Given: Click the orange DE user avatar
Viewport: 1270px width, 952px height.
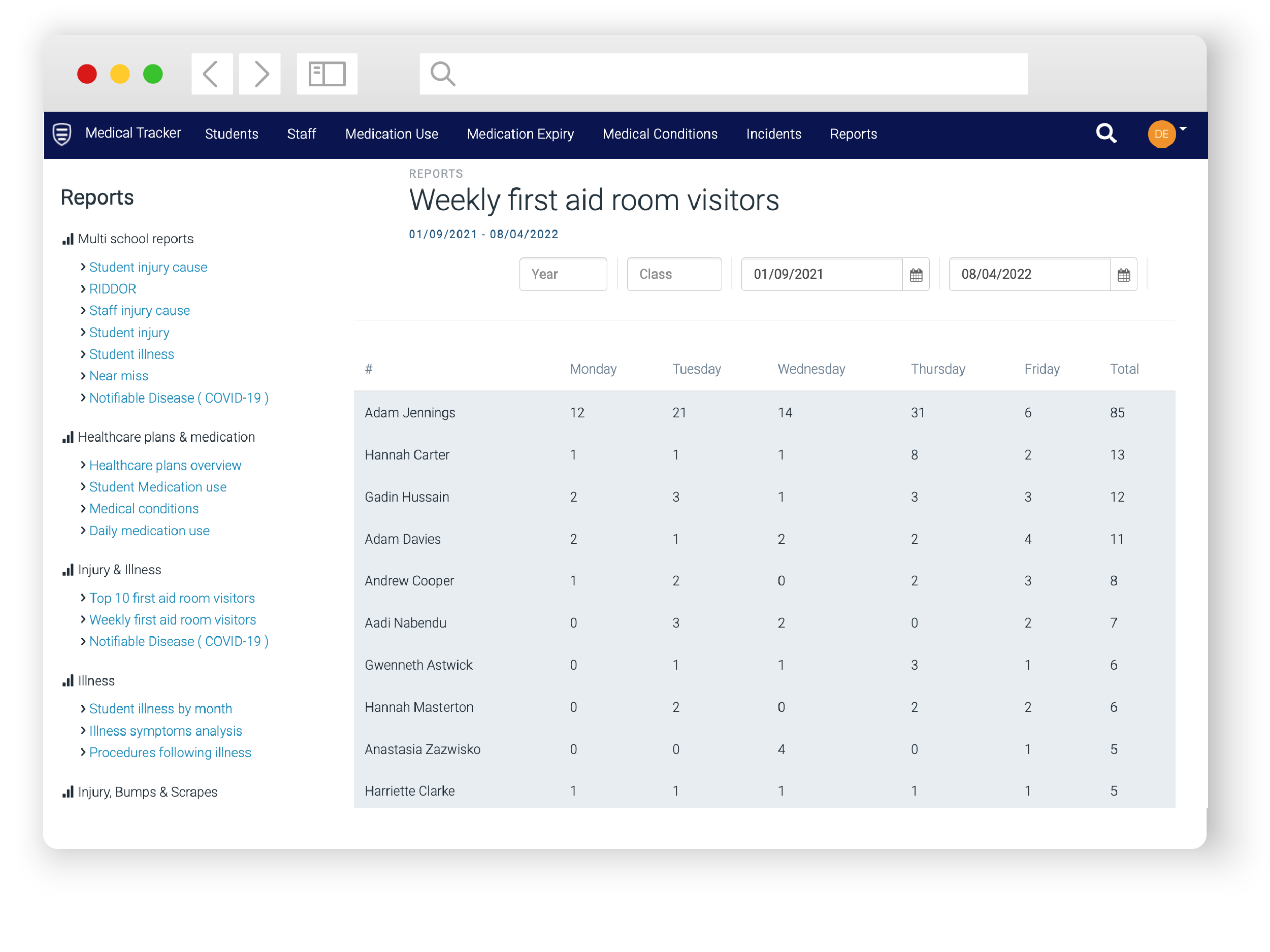Looking at the screenshot, I should [1160, 134].
